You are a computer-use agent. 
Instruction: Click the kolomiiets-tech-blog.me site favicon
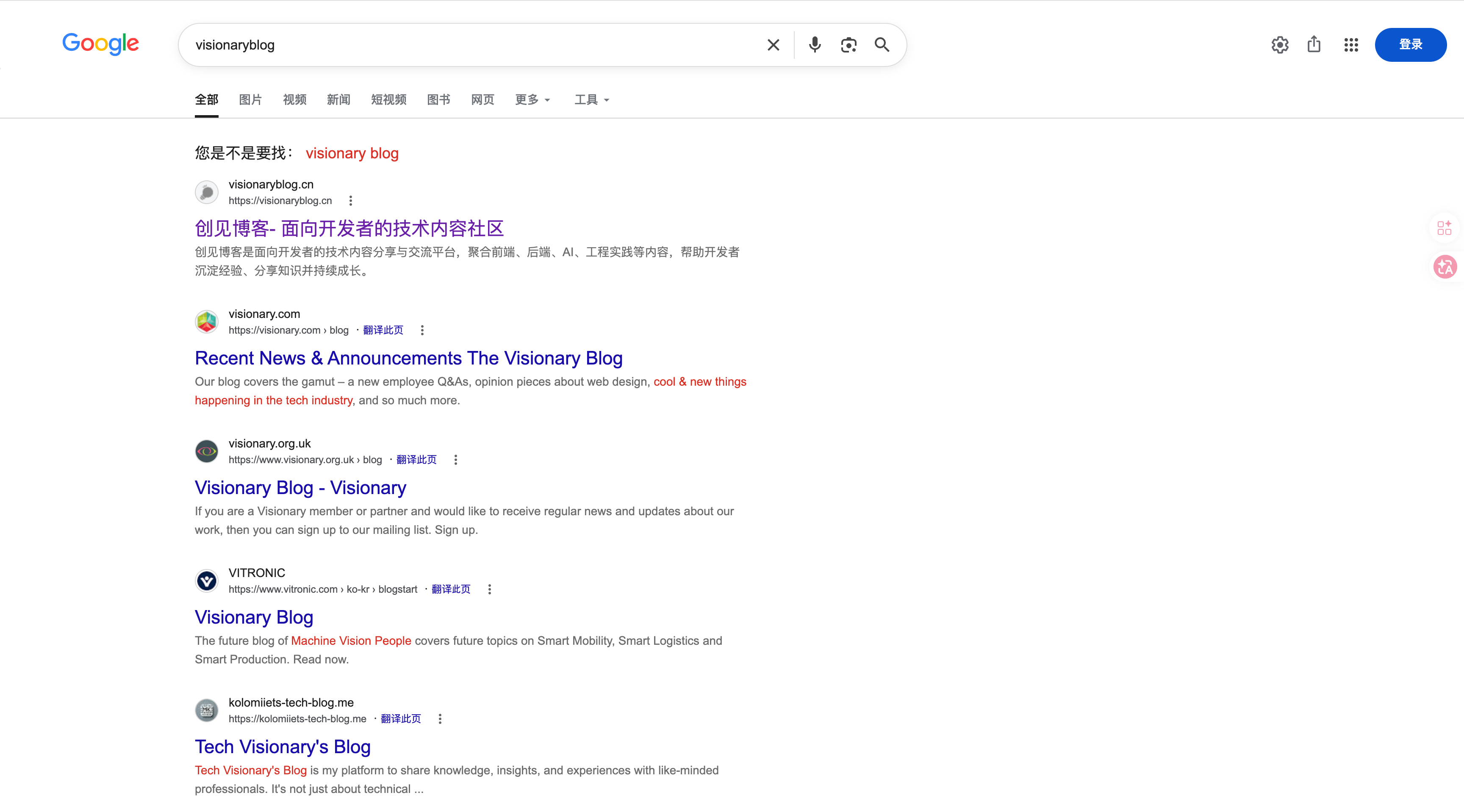point(206,710)
